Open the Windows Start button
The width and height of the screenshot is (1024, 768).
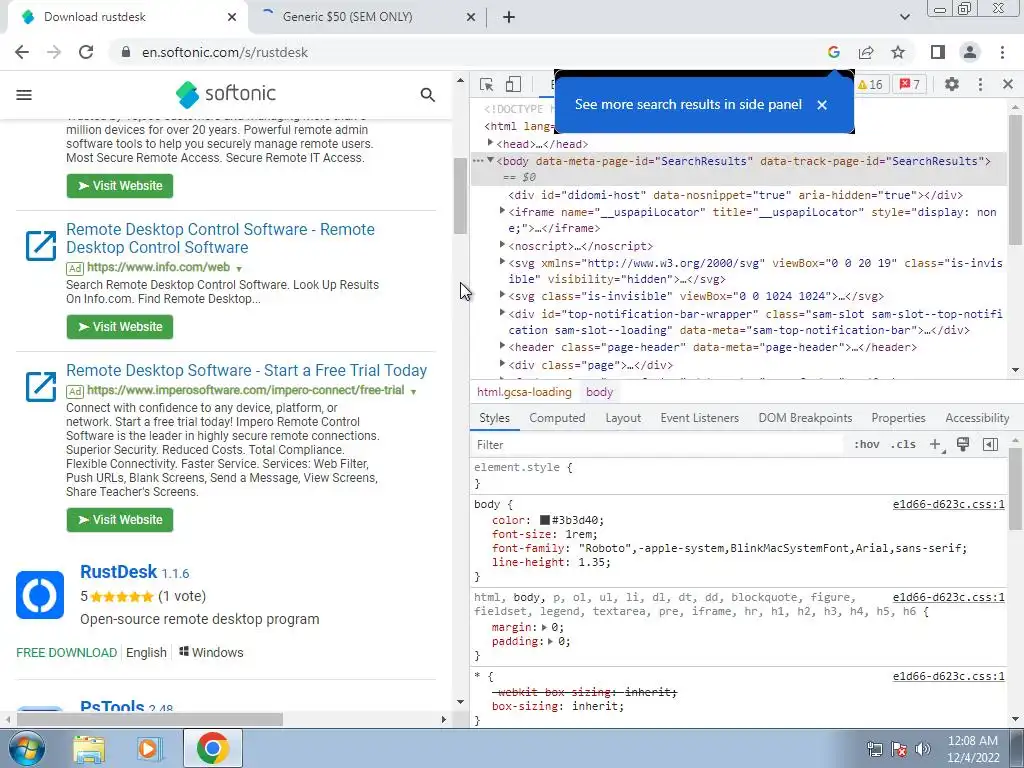click(x=27, y=748)
